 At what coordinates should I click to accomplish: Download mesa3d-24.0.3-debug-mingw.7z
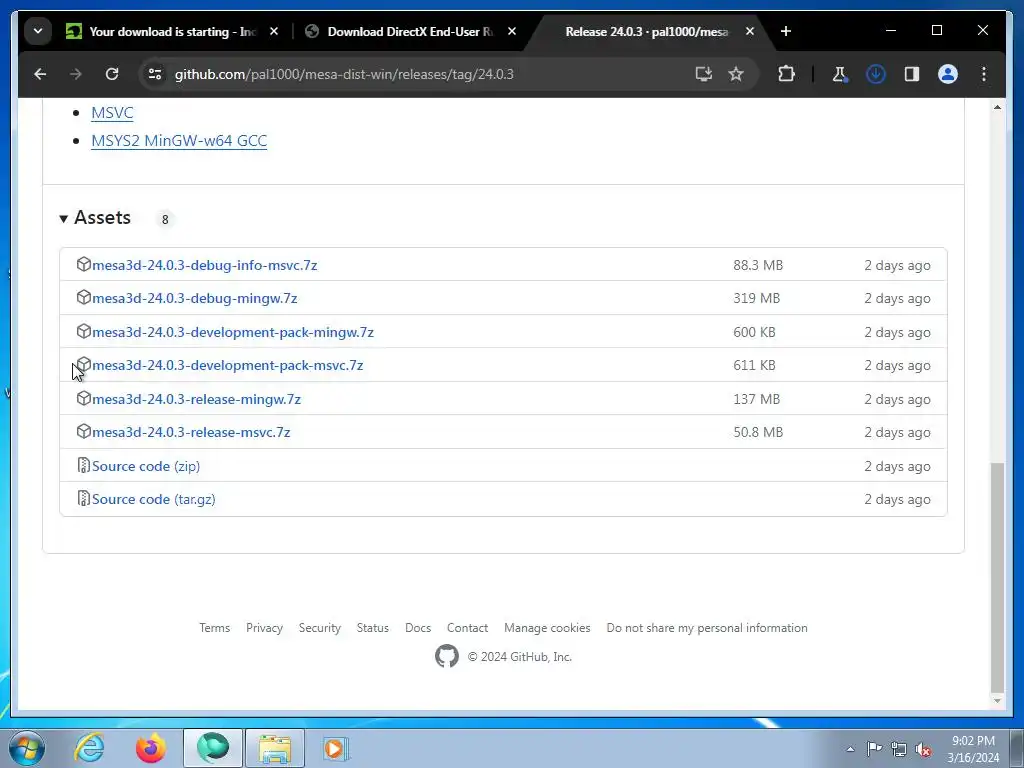click(x=195, y=298)
